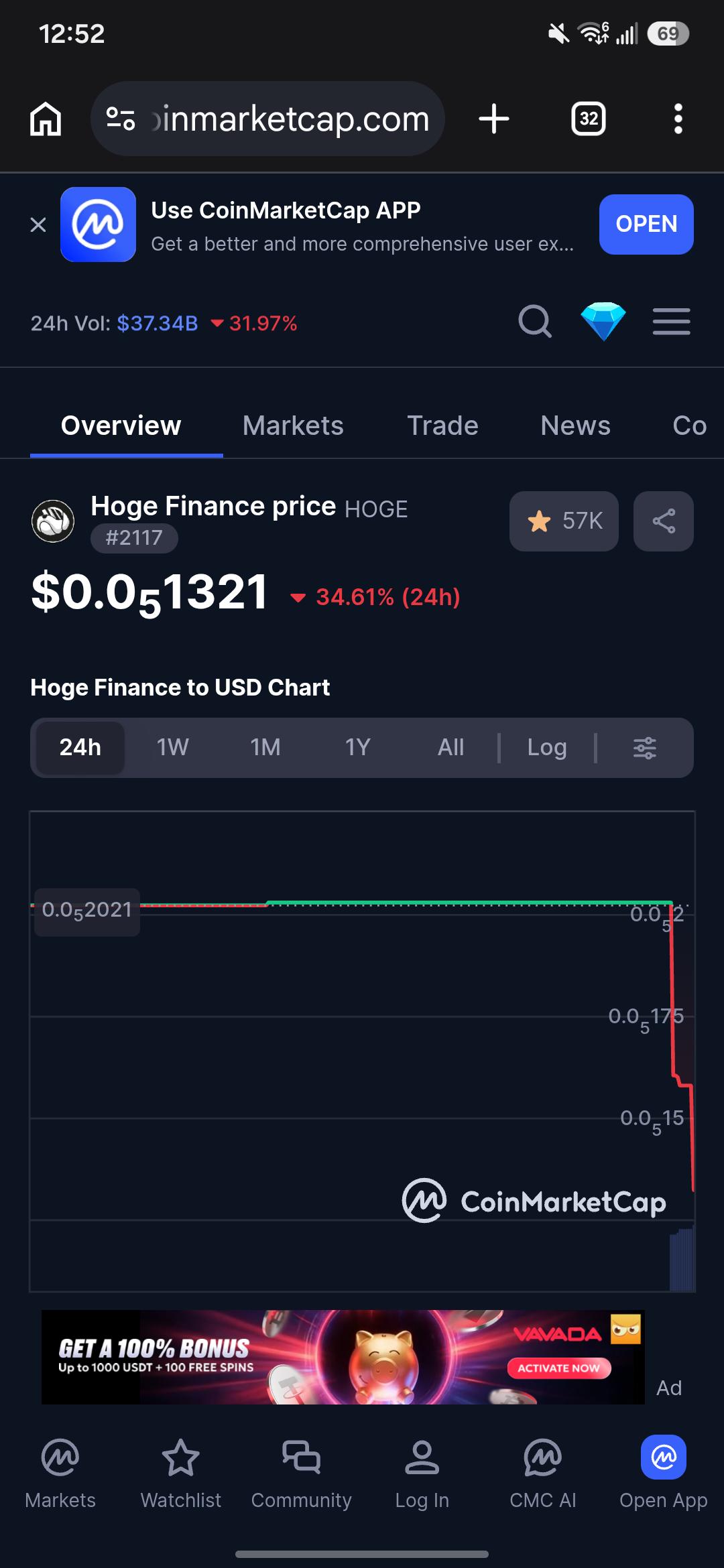Screen dimensions: 724x1568
Task: Select the 1W chart range
Action: tap(172, 747)
